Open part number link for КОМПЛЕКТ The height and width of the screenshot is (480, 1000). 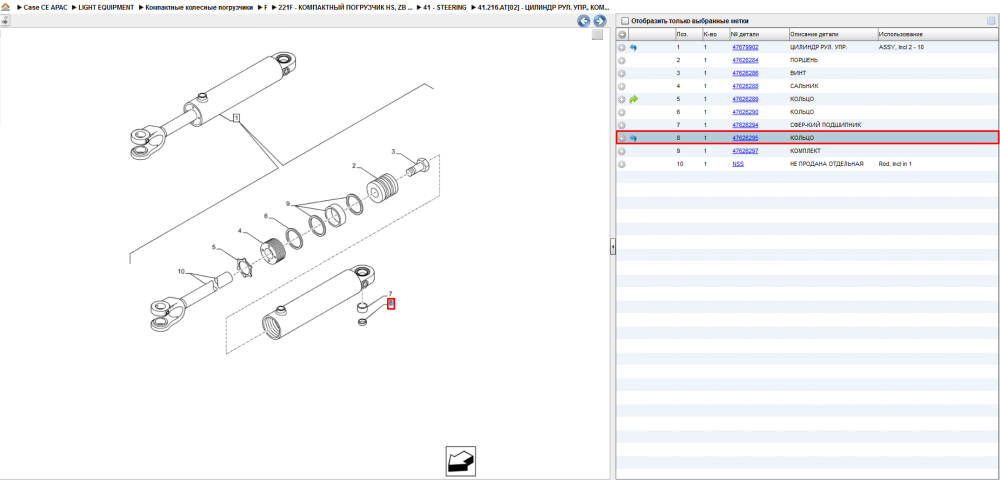click(x=745, y=151)
